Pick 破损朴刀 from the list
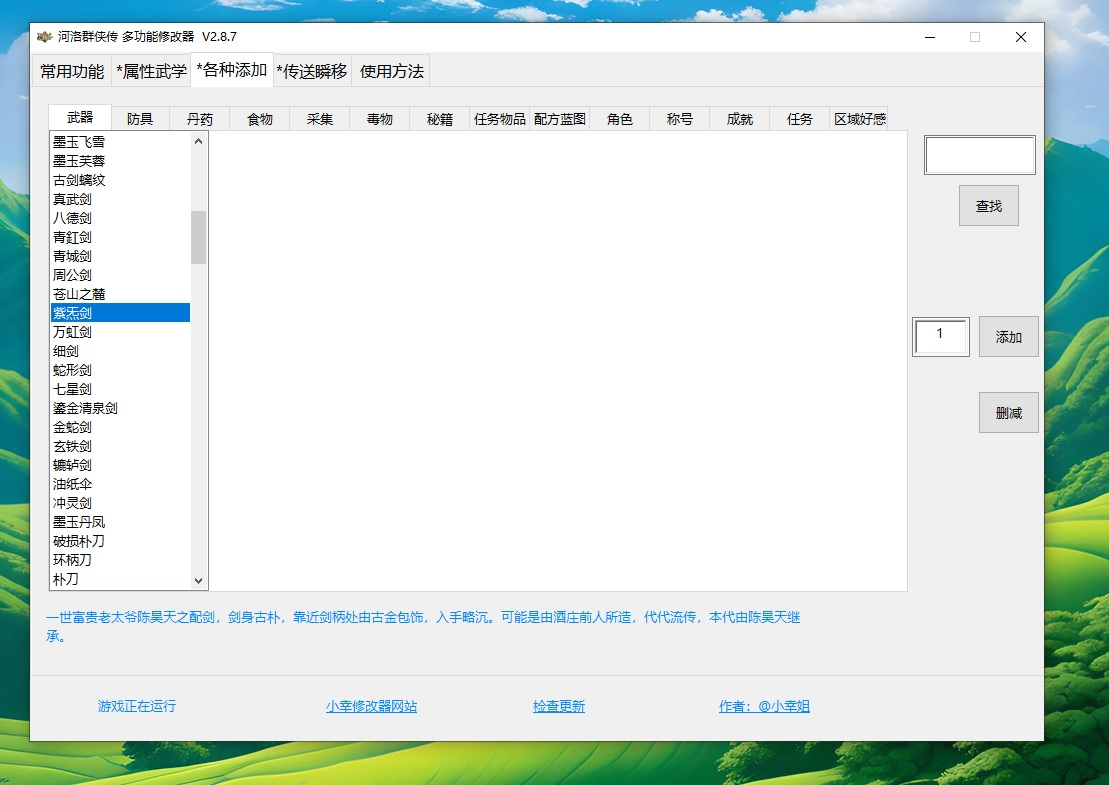 120,541
